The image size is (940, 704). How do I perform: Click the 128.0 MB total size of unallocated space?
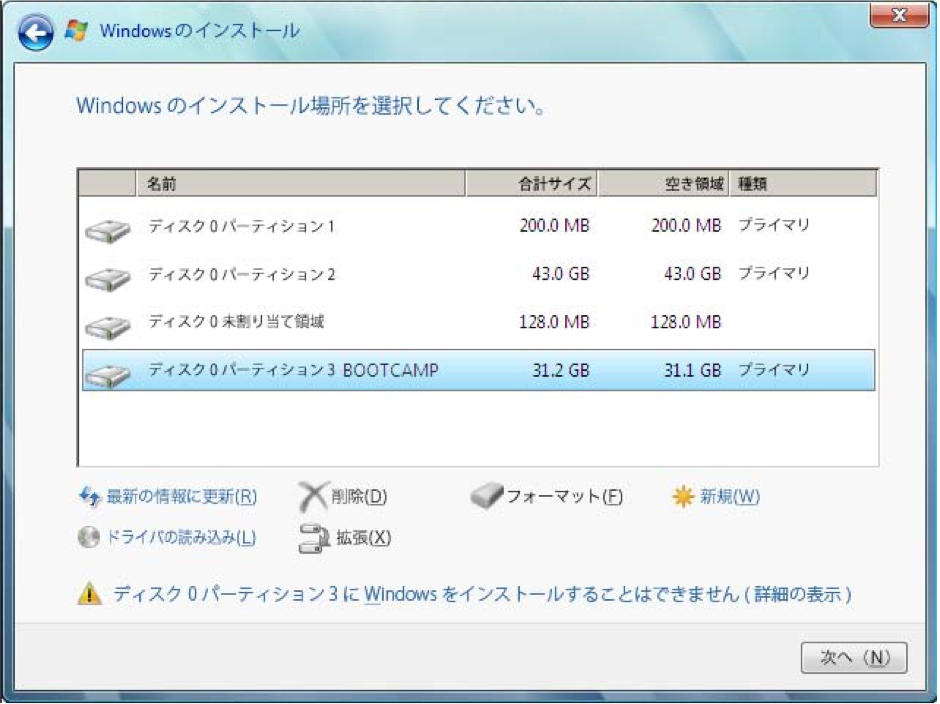(x=555, y=322)
